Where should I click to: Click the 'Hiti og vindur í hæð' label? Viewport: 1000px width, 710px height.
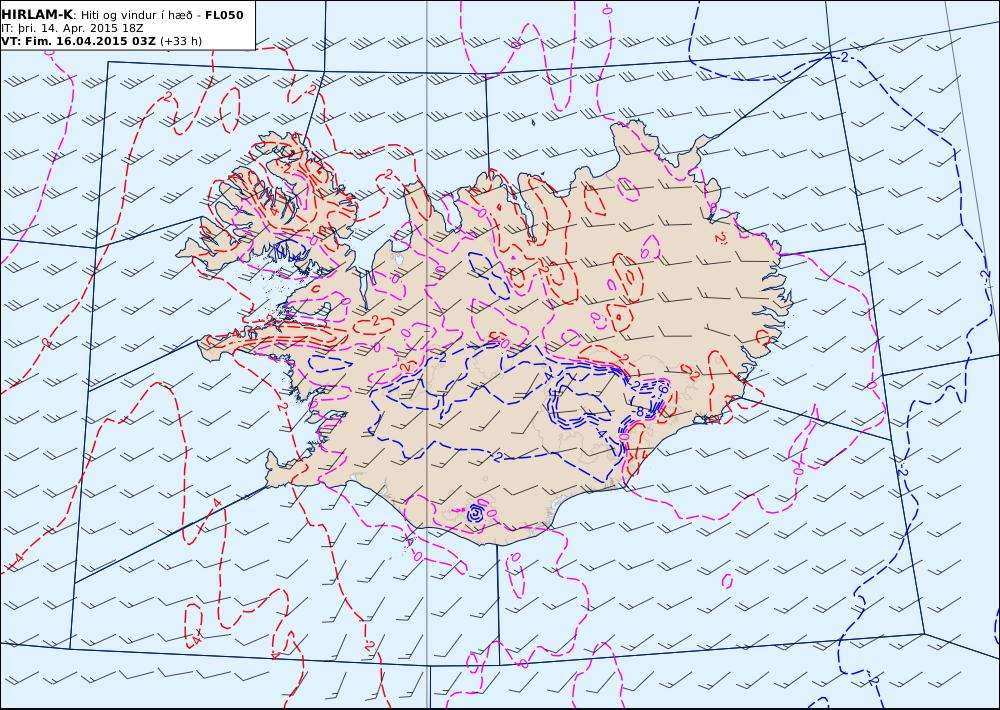tap(136, 15)
